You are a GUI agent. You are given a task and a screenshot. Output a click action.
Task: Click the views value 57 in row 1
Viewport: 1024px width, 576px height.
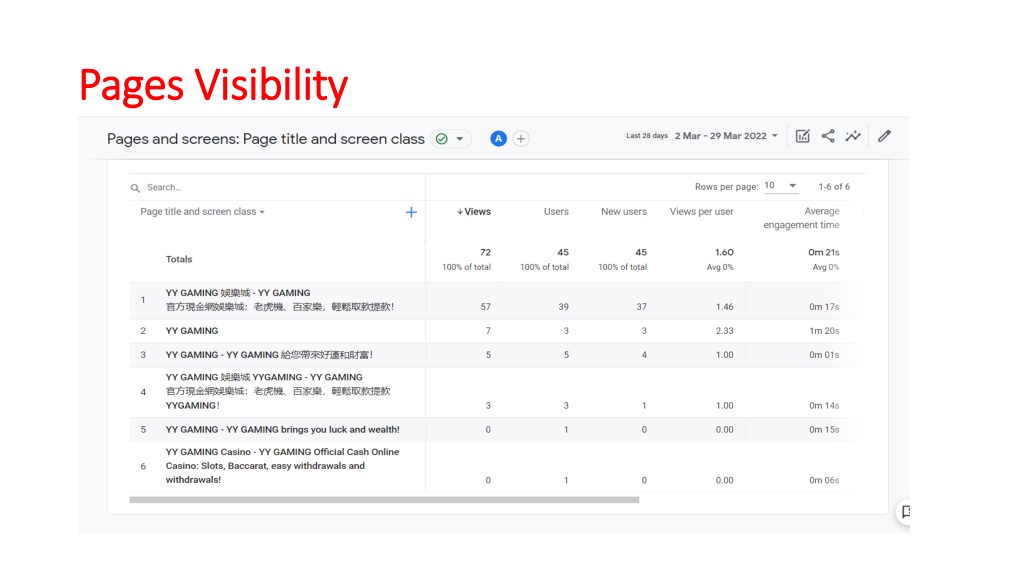coord(485,306)
